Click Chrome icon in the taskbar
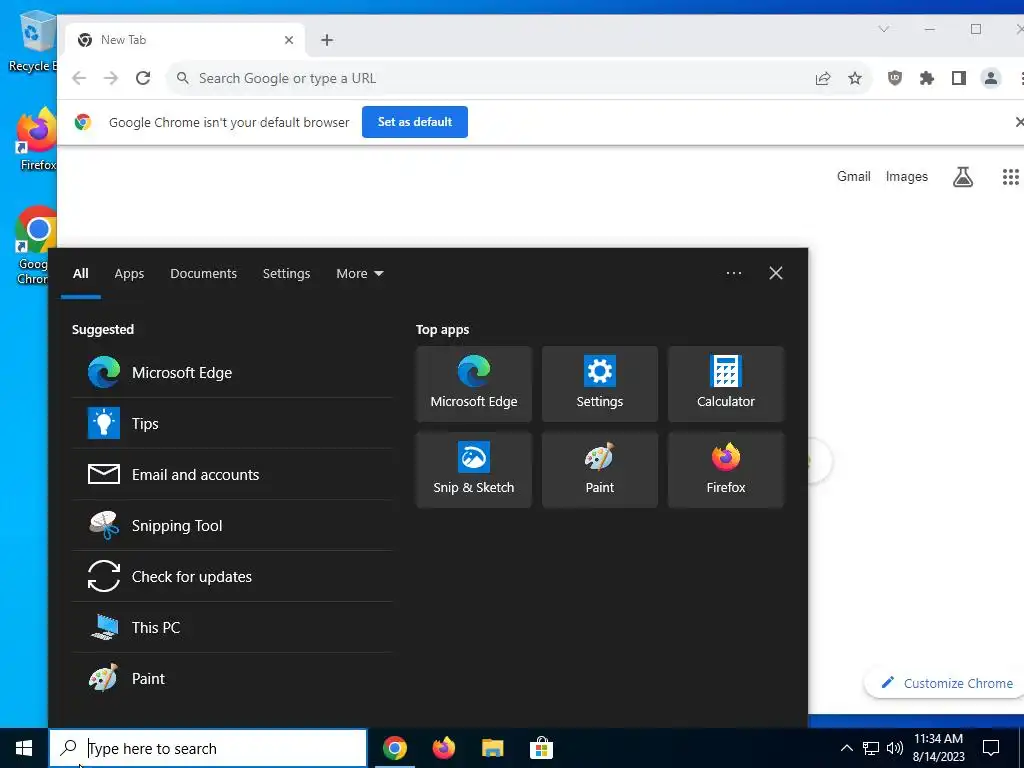Screen dimensions: 1024x768 coord(394,748)
